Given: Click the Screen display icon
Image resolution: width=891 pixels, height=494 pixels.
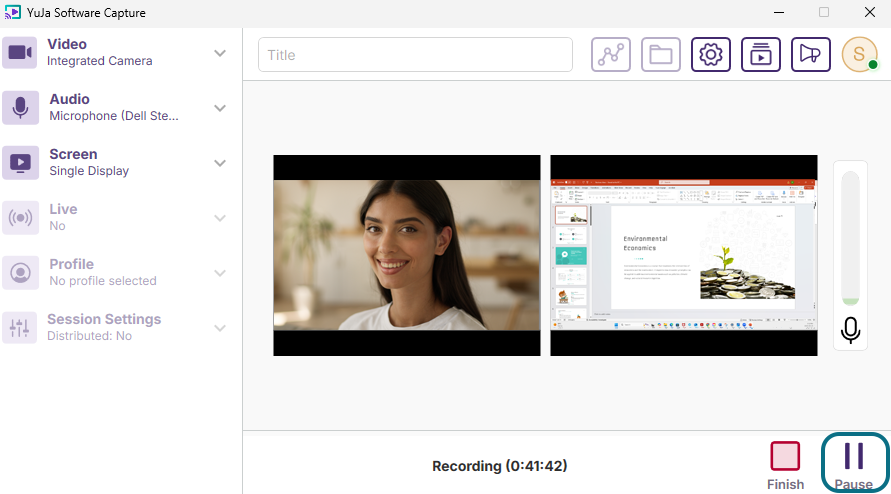Looking at the screenshot, I should click(x=20, y=163).
